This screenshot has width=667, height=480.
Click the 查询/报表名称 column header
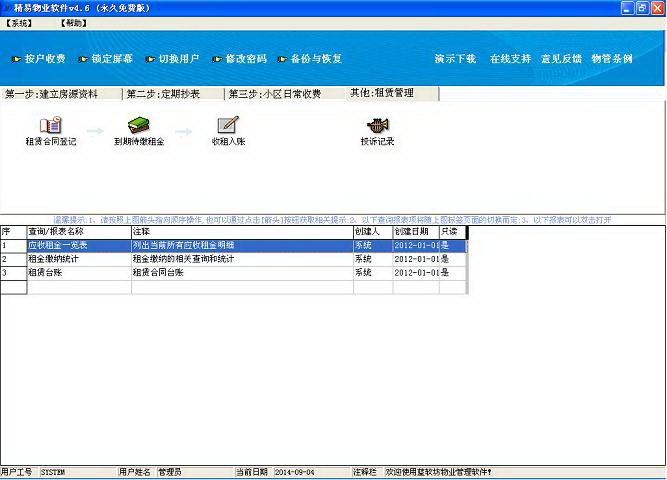pos(79,232)
